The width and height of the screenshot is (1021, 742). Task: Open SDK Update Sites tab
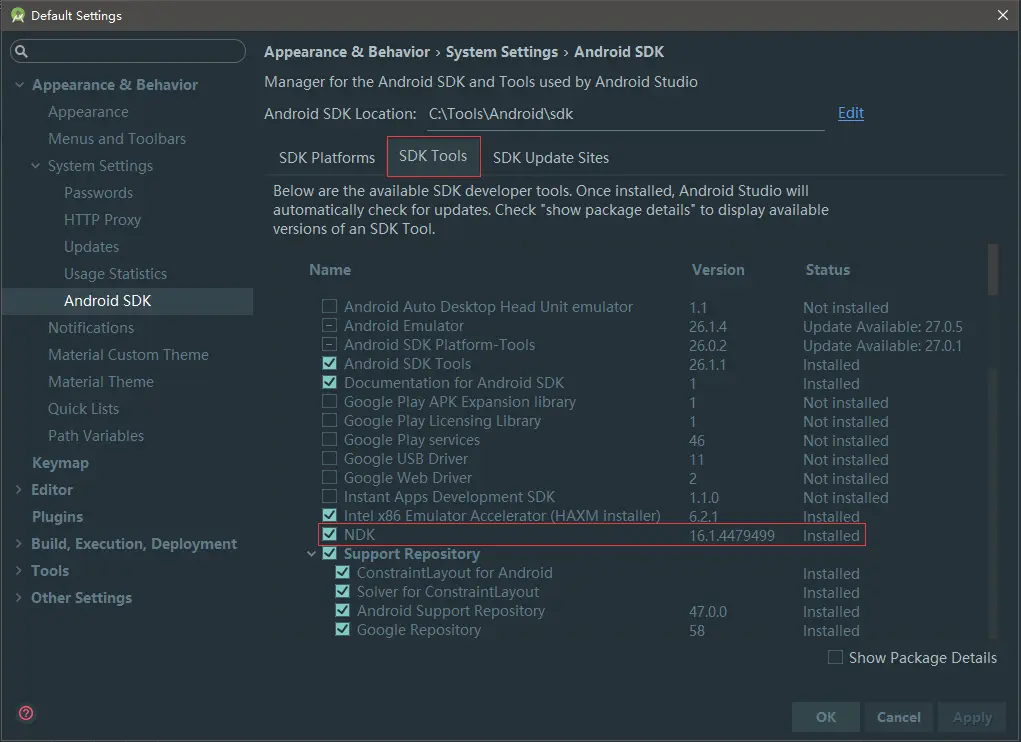(551, 158)
